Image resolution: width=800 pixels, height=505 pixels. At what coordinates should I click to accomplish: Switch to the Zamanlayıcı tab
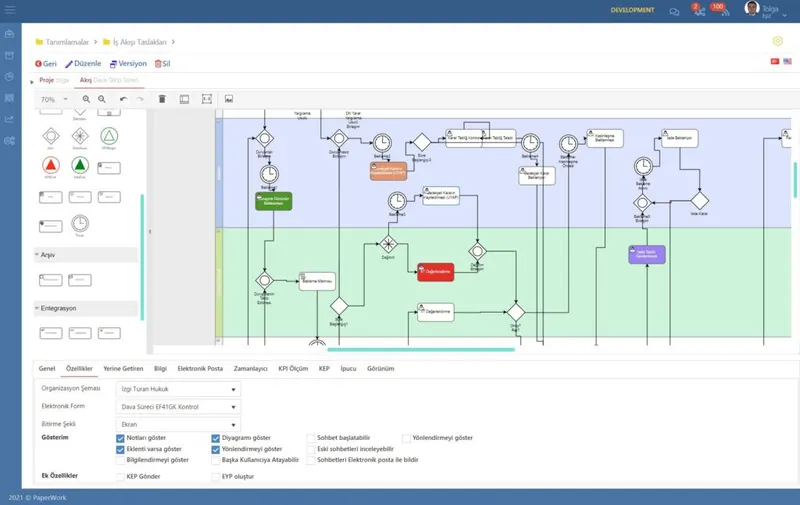pyautogui.click(x=251, y=368)
